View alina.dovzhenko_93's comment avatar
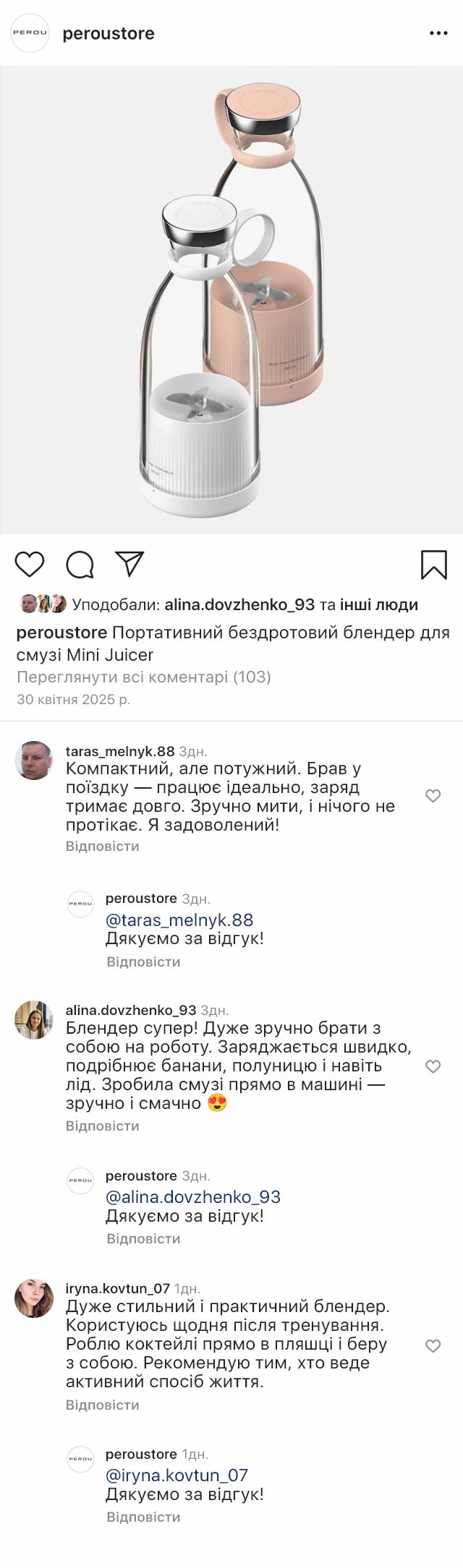 click(34, 1020)
